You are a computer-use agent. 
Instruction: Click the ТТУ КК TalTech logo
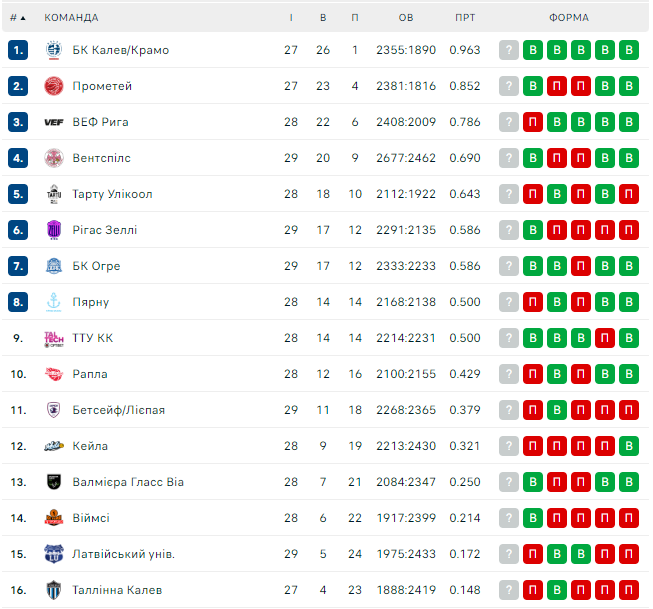(54, 338)
